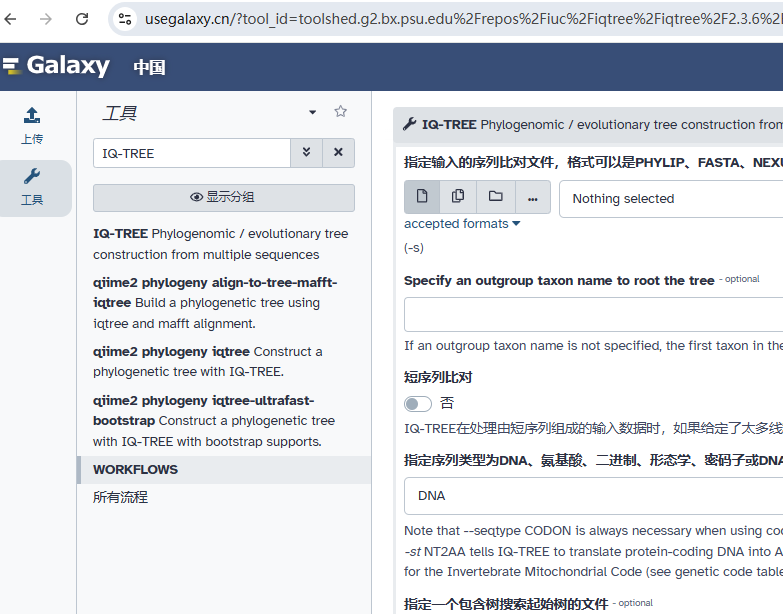Choose single dataset input icon

point(422,197)
